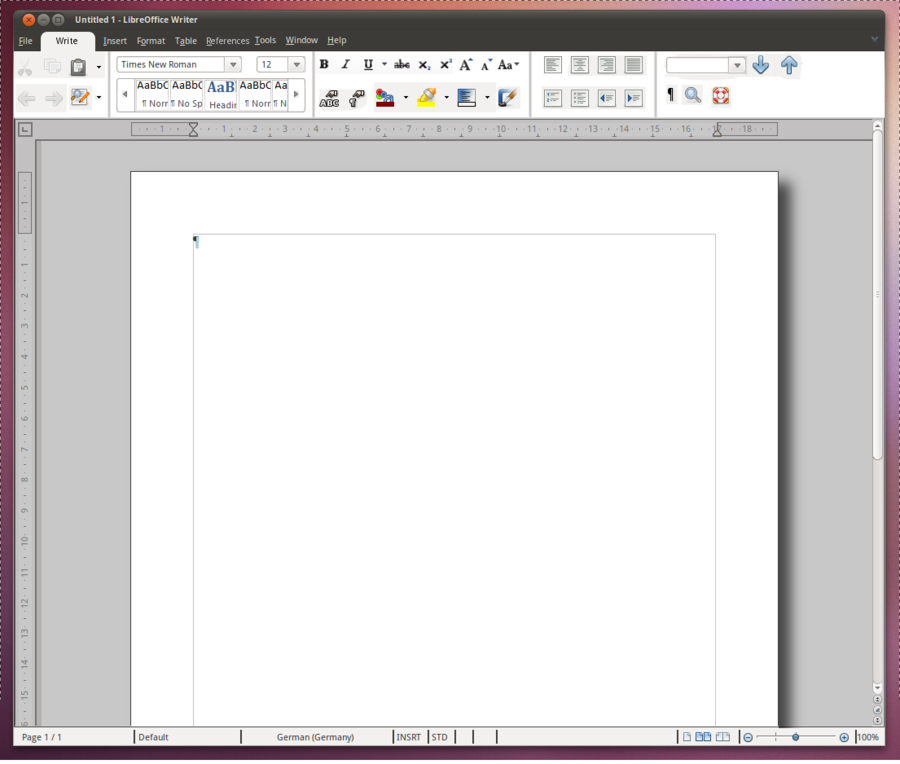The image size is (900, 764).
Task: Open the Table menu
Action: click(186, 41)
